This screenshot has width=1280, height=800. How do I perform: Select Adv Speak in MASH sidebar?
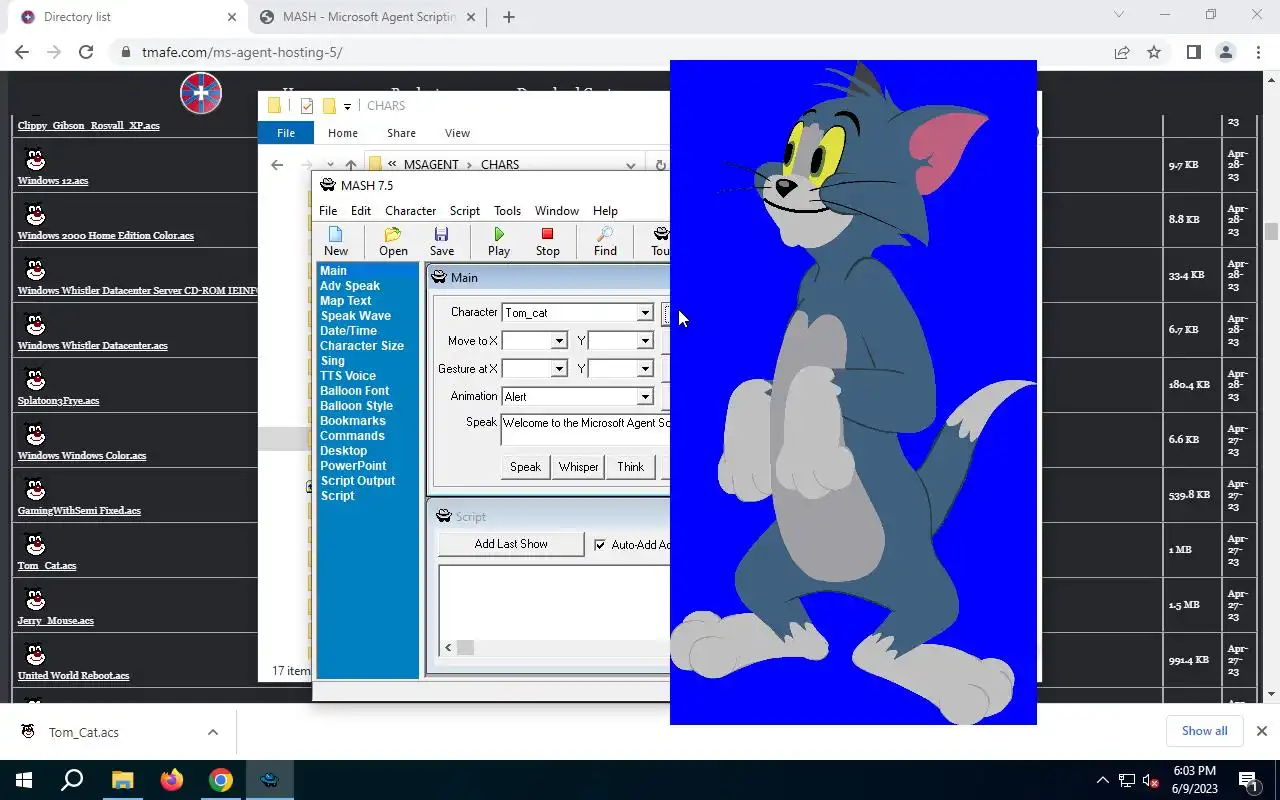(x=350, y=286)
